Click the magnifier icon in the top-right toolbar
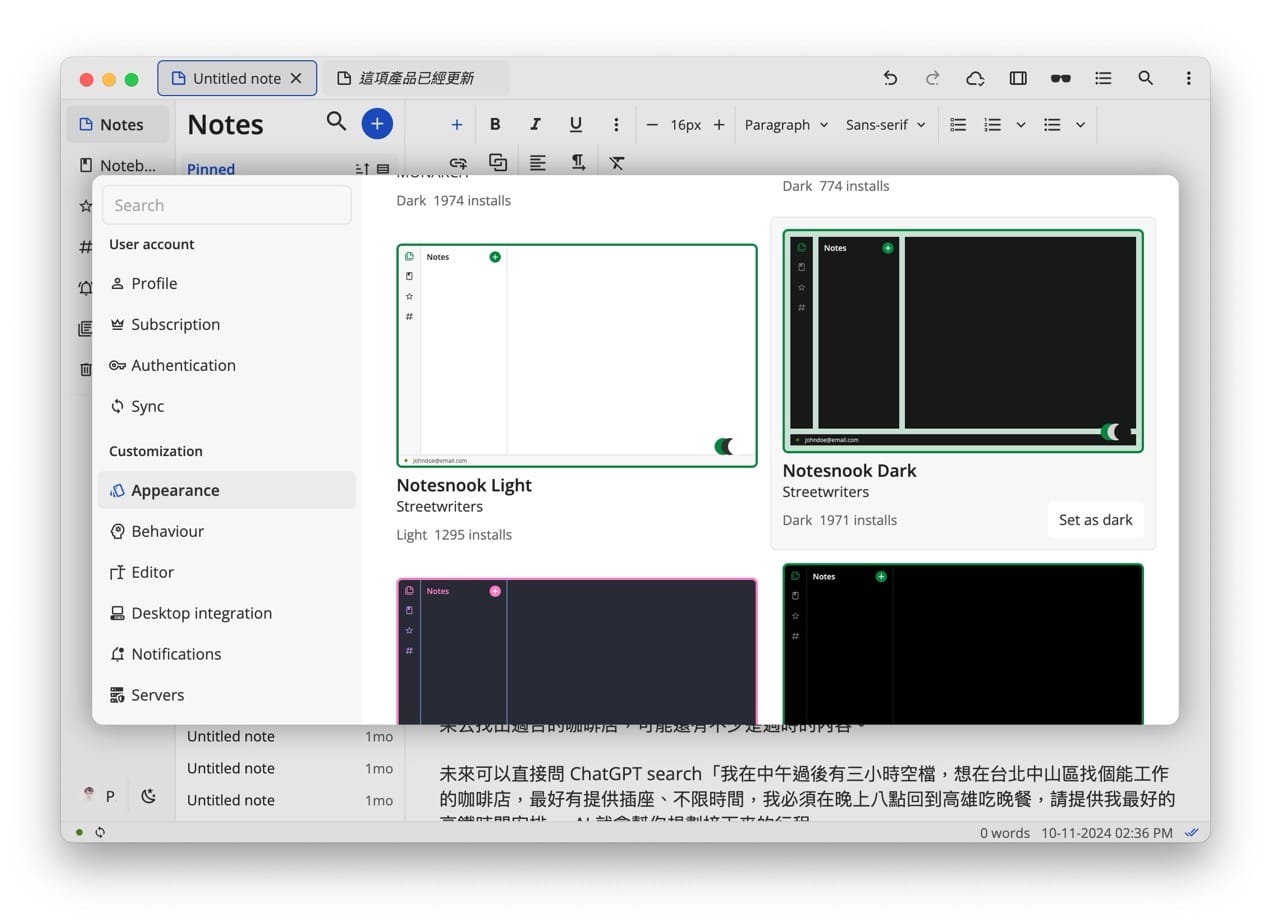 coord(1146,78)
